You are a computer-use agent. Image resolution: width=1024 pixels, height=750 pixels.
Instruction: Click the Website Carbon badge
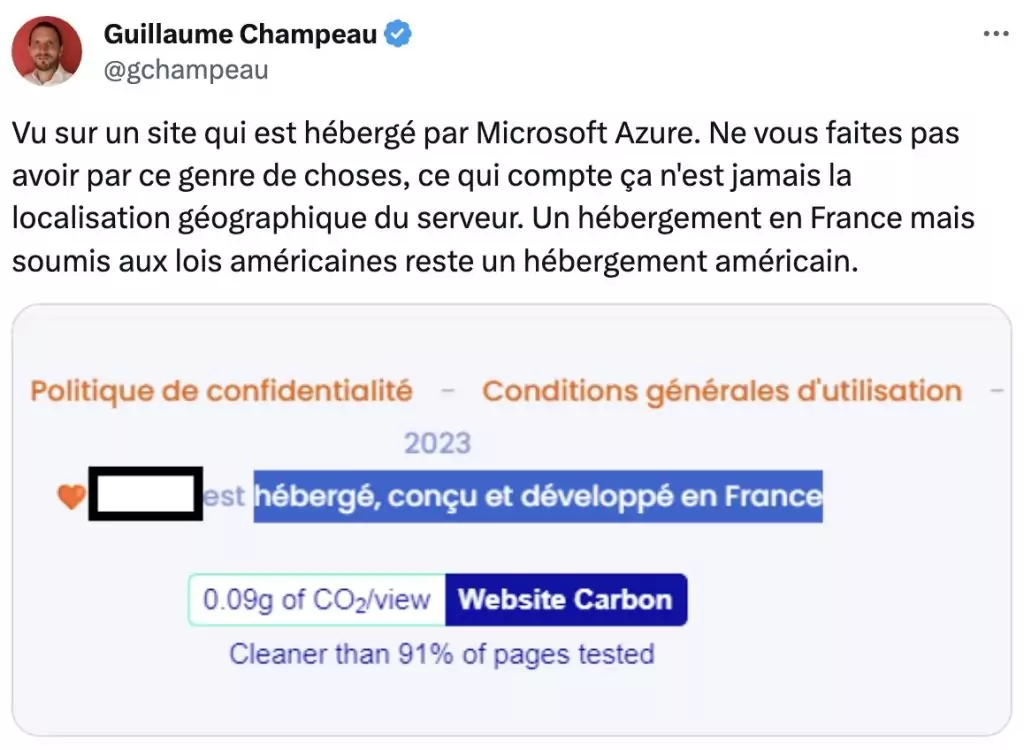click(x=565, y=600)
